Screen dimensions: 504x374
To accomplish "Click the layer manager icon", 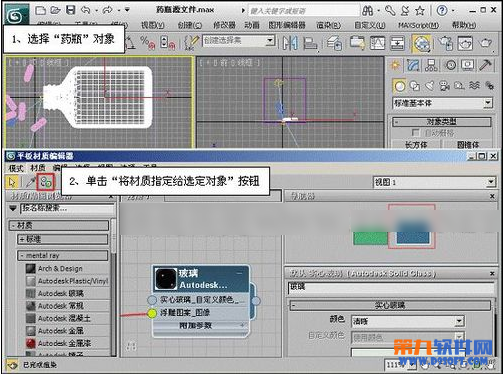I will [334, 43].
